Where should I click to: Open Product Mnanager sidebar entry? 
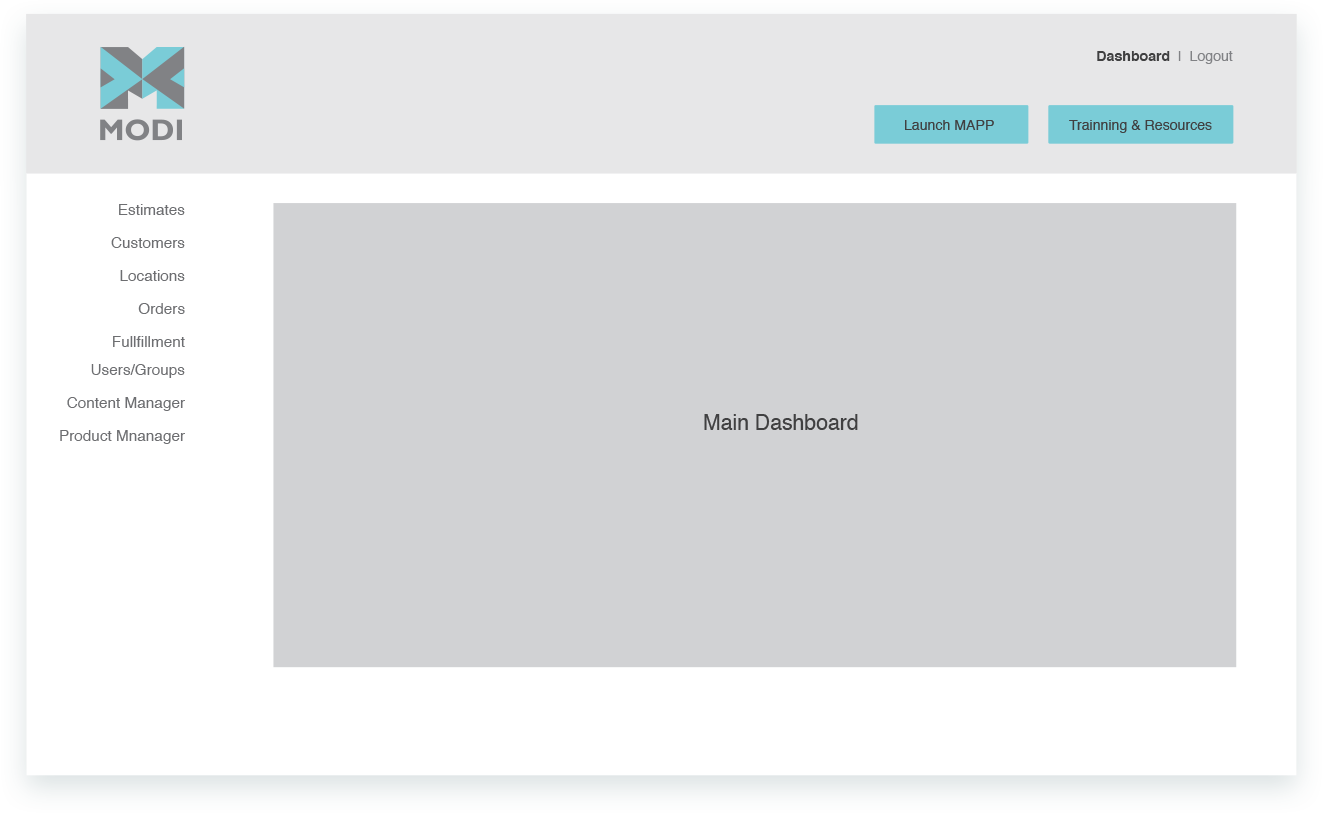tap(122, 436)
